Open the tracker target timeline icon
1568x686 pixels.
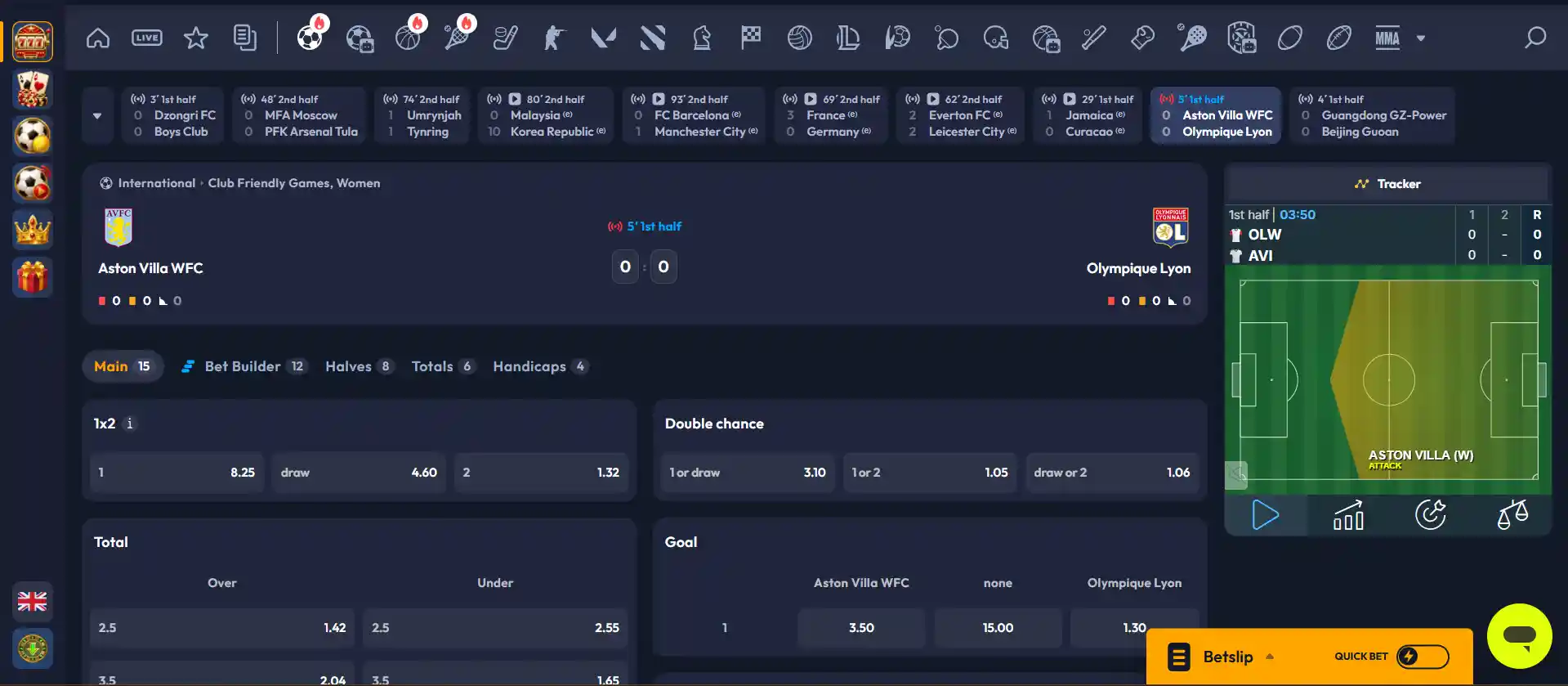pos(1431,515)
